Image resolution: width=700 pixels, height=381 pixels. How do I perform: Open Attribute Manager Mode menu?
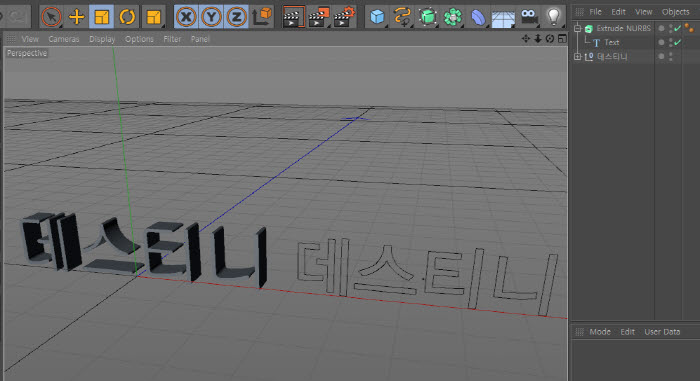pyautogui.click(x=600, y=332)
